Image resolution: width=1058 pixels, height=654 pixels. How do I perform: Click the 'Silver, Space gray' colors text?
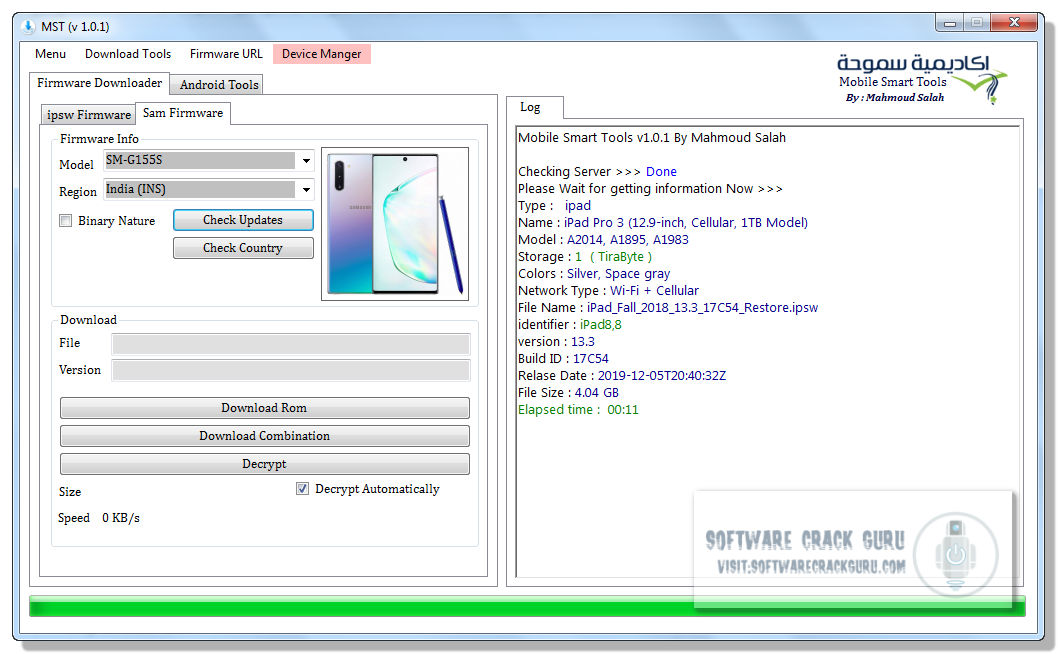click(618, 274)
